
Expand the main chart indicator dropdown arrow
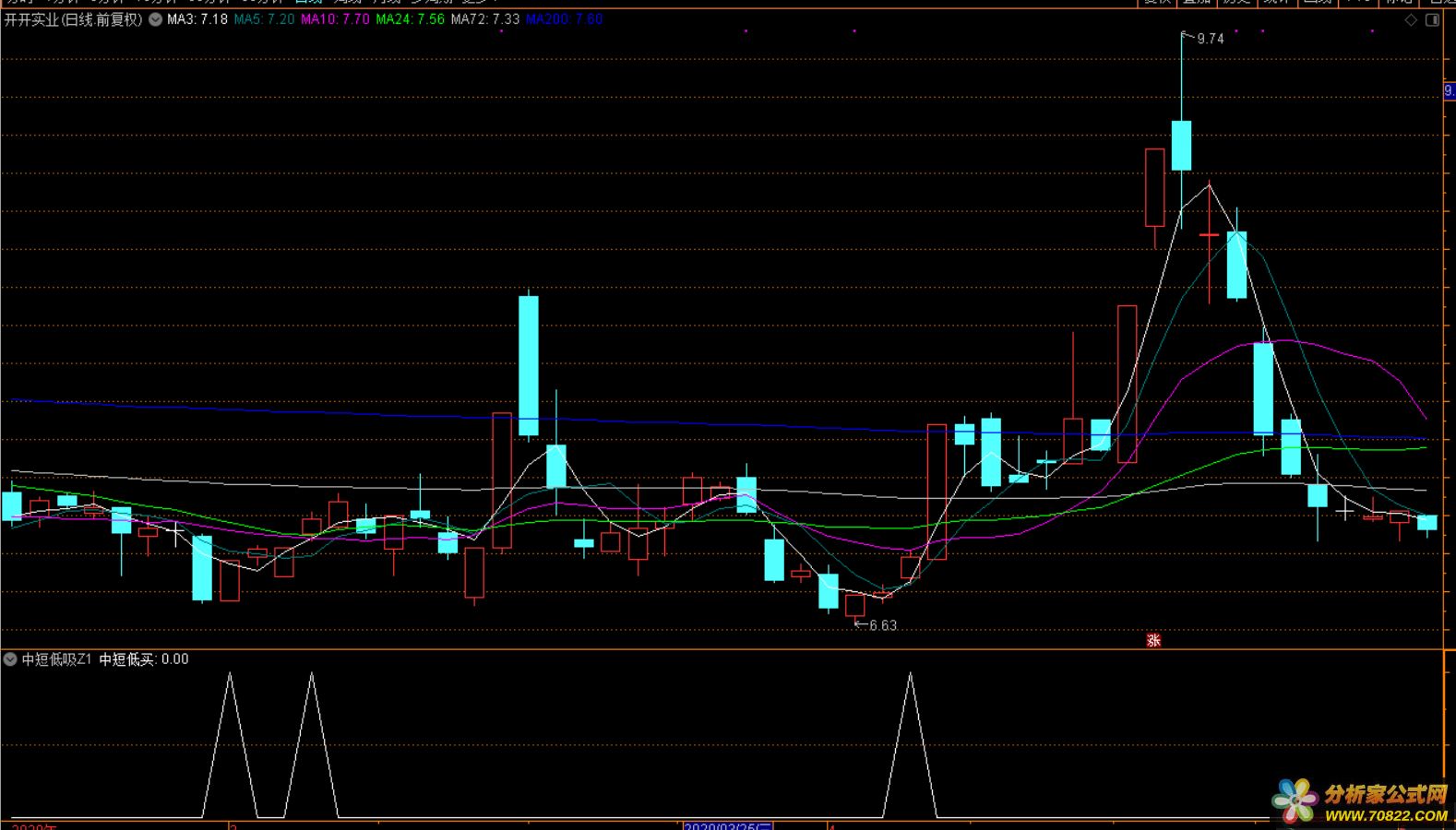coord(155,19)
